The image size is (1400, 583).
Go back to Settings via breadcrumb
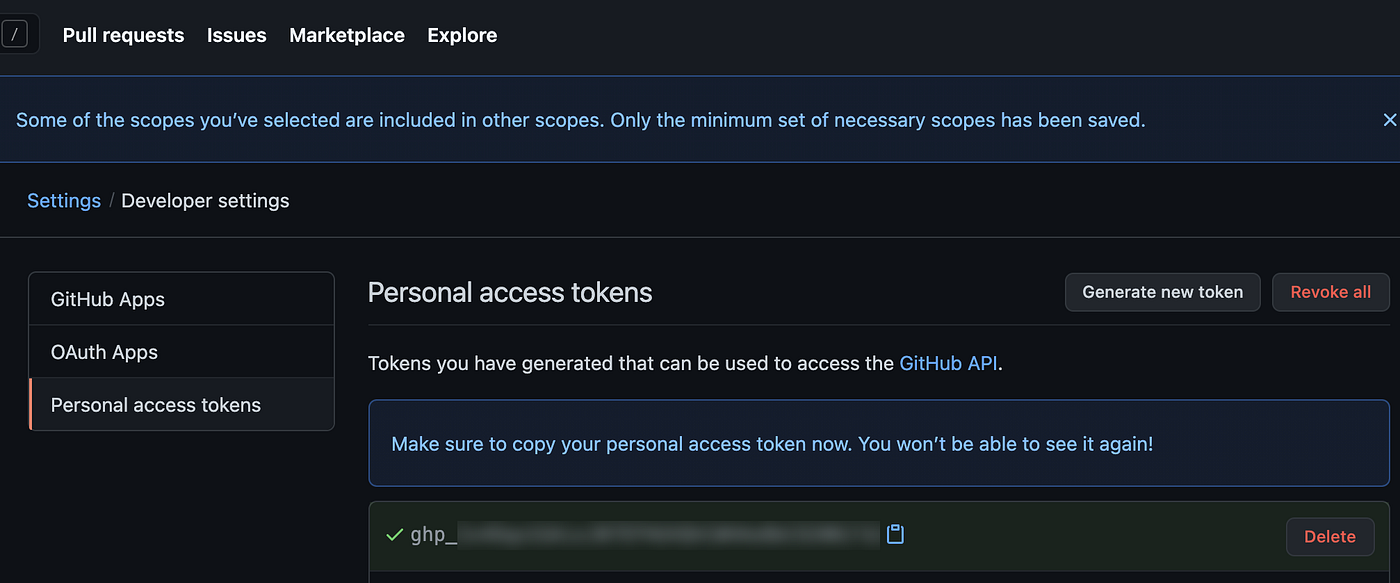pos(63,200)
